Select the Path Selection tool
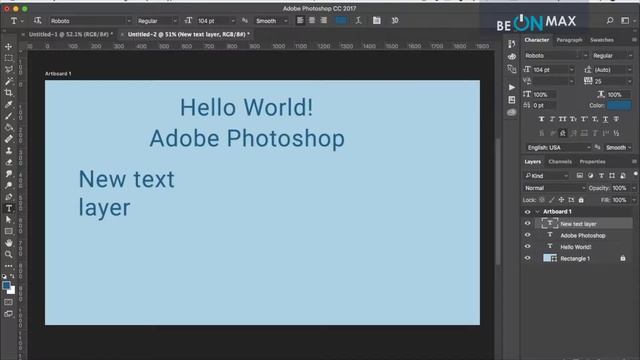Screen dimensions: 640x360 point(9,220)
